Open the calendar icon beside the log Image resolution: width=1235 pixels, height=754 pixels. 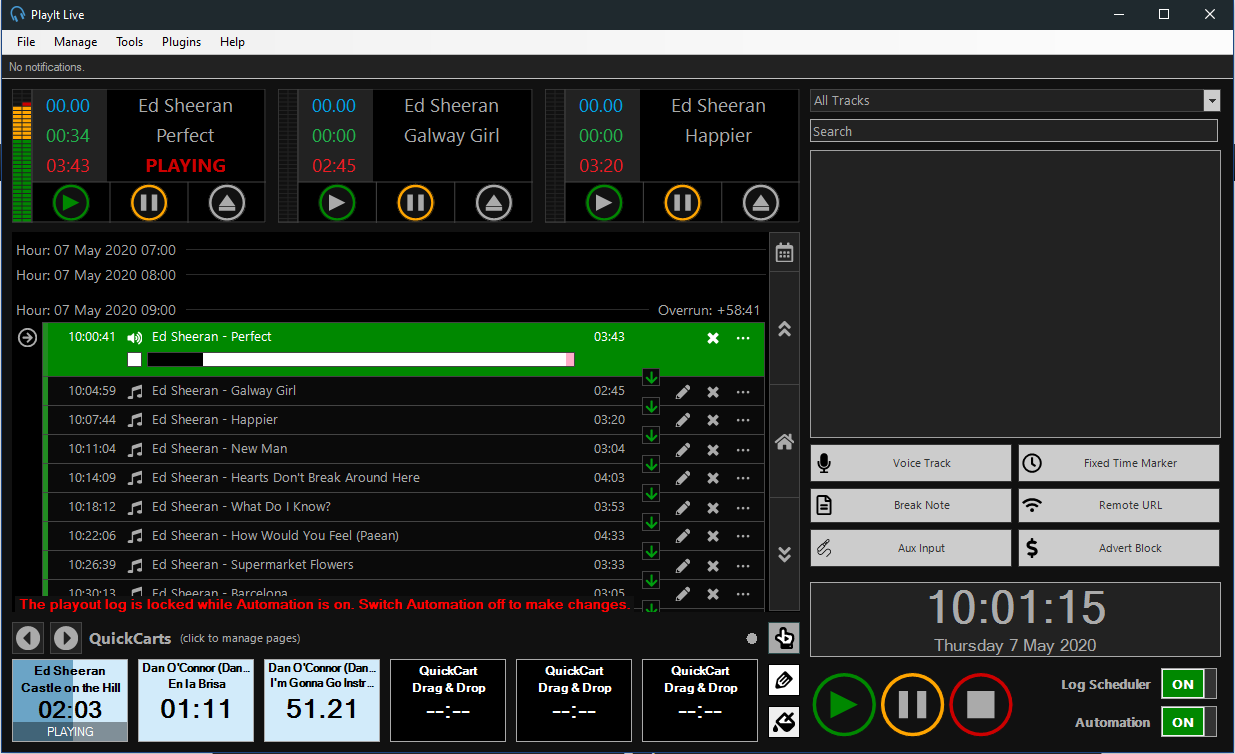[785, 252]
